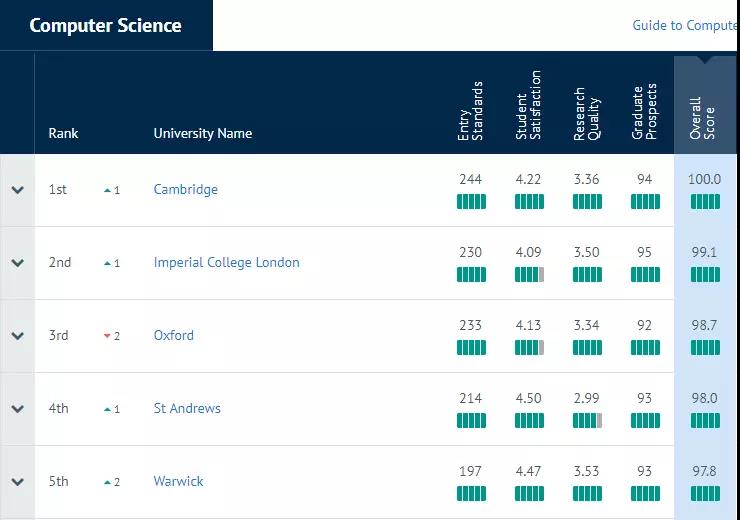Click St Andrews' Entry Standards value 214
This screenshot has height=520, width=740.
point(471,398)
